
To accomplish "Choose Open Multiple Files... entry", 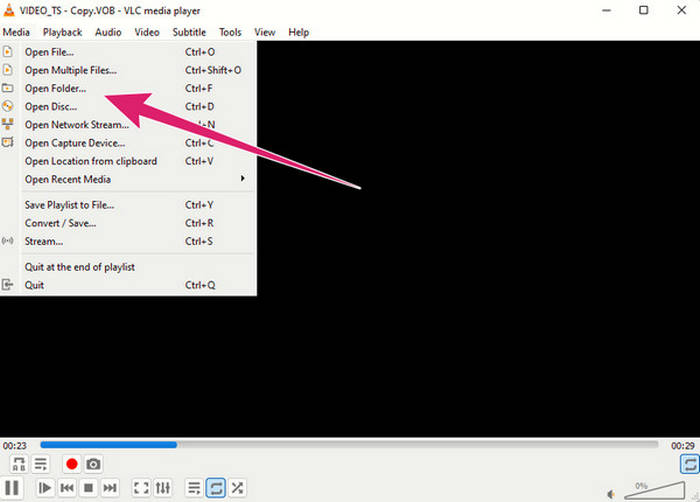I will pos(129,70).
